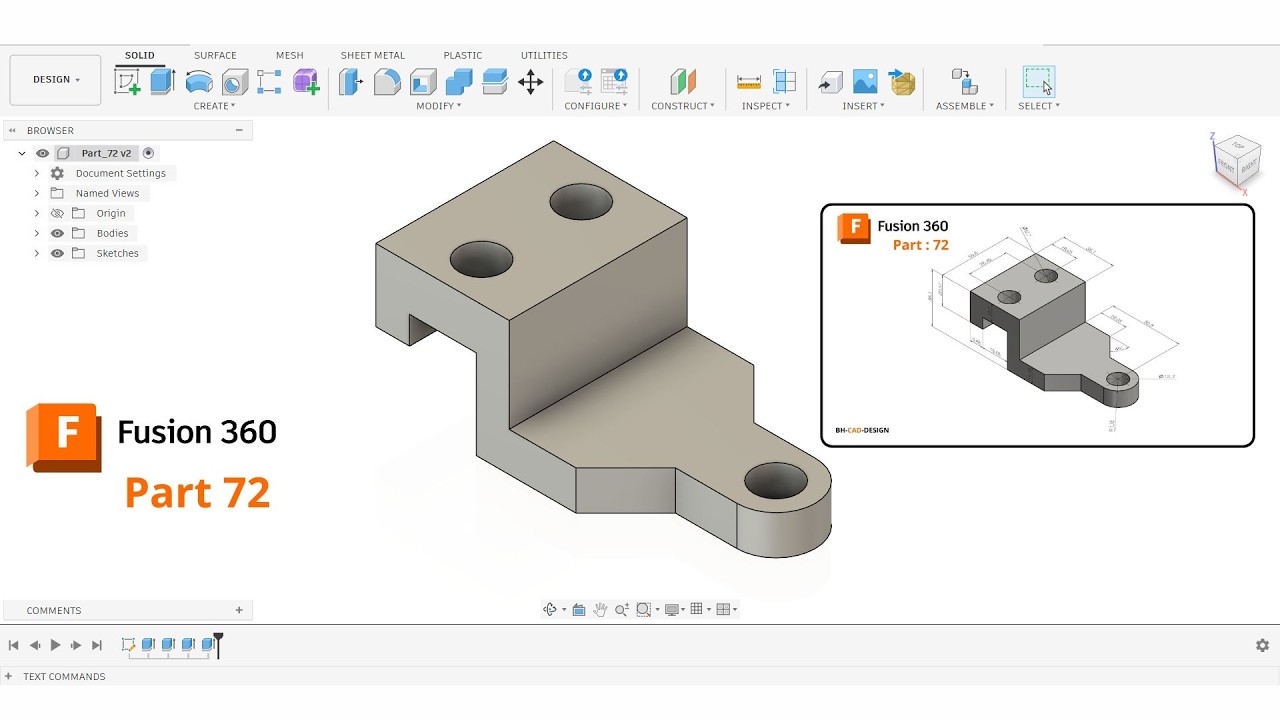Hide the Bodies folder

57,233
